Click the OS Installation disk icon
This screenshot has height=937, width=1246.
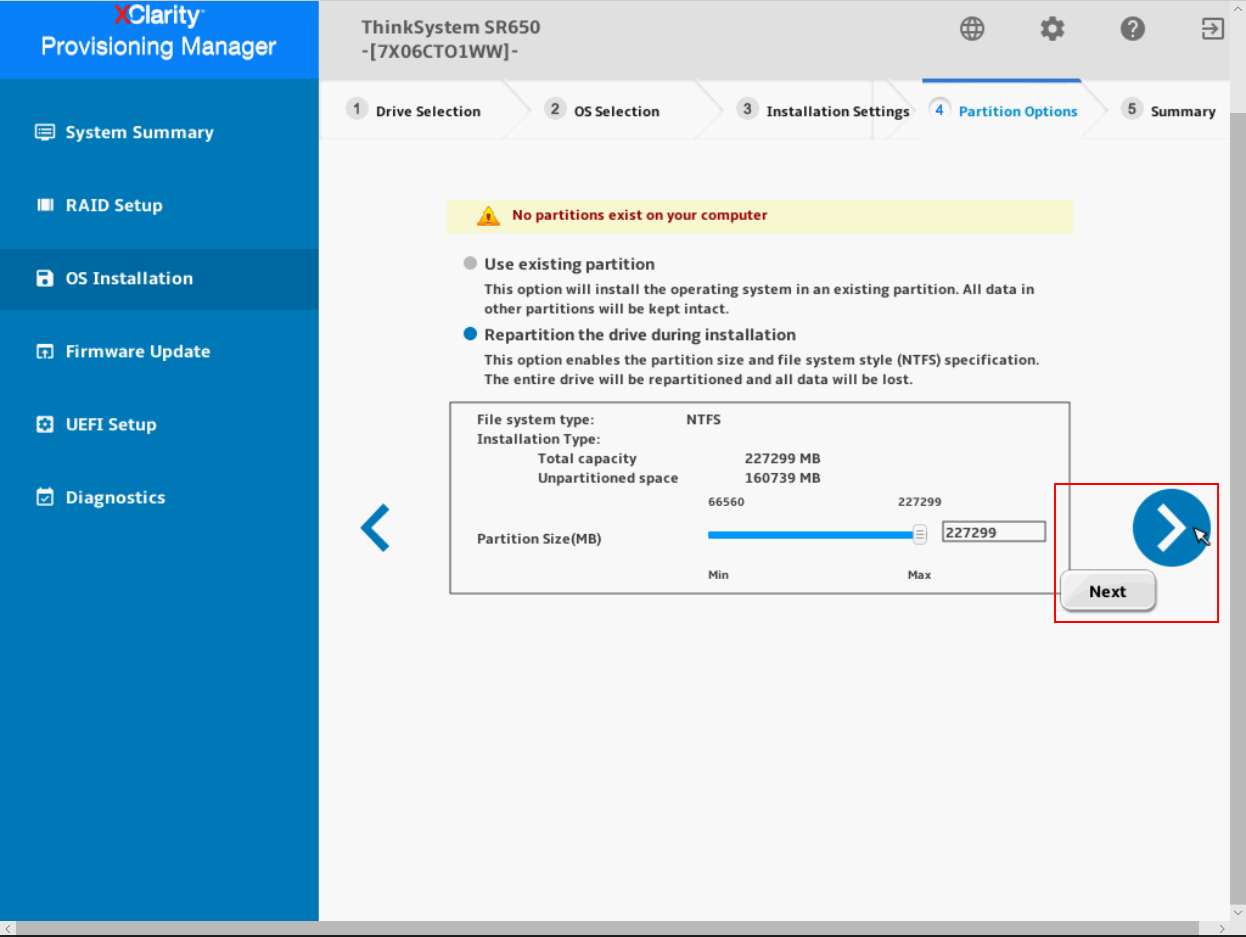[x=44, y=278]
